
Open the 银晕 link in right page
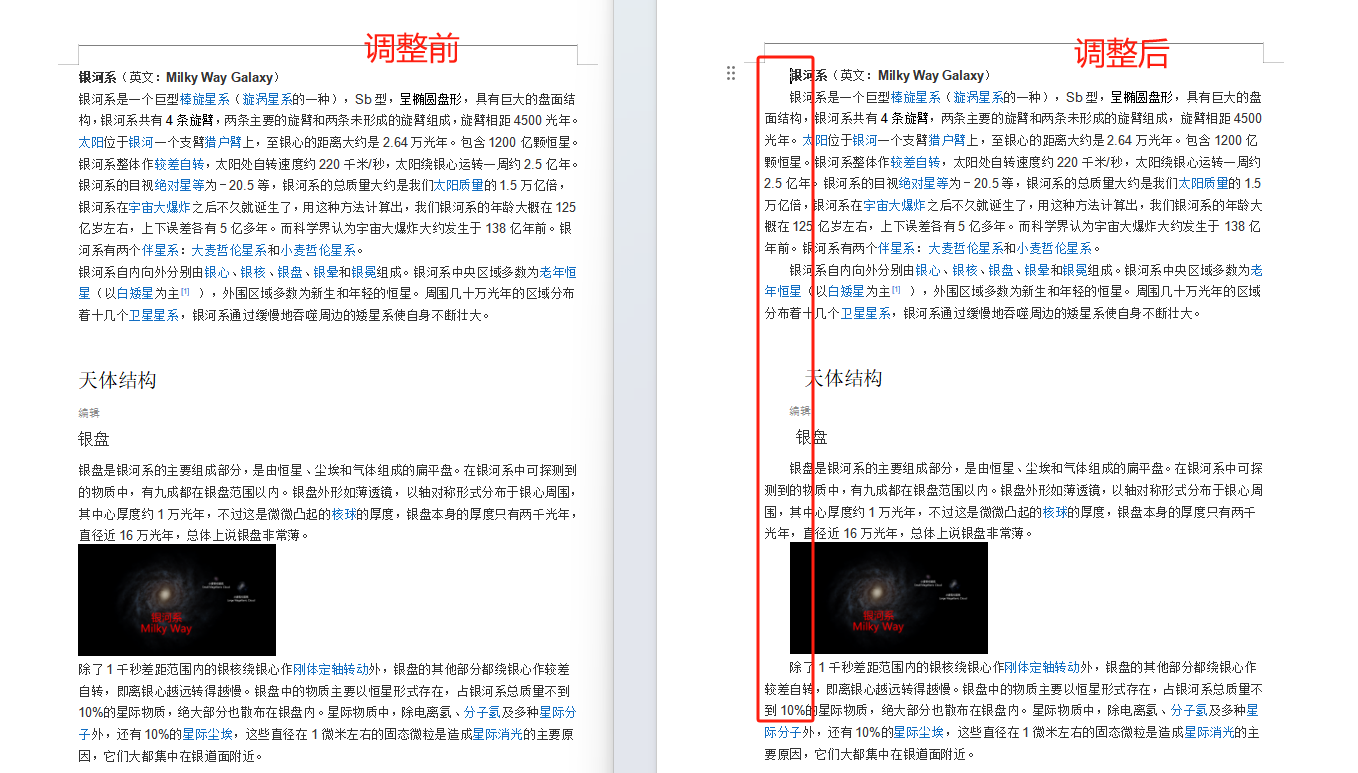point(1037,270)
